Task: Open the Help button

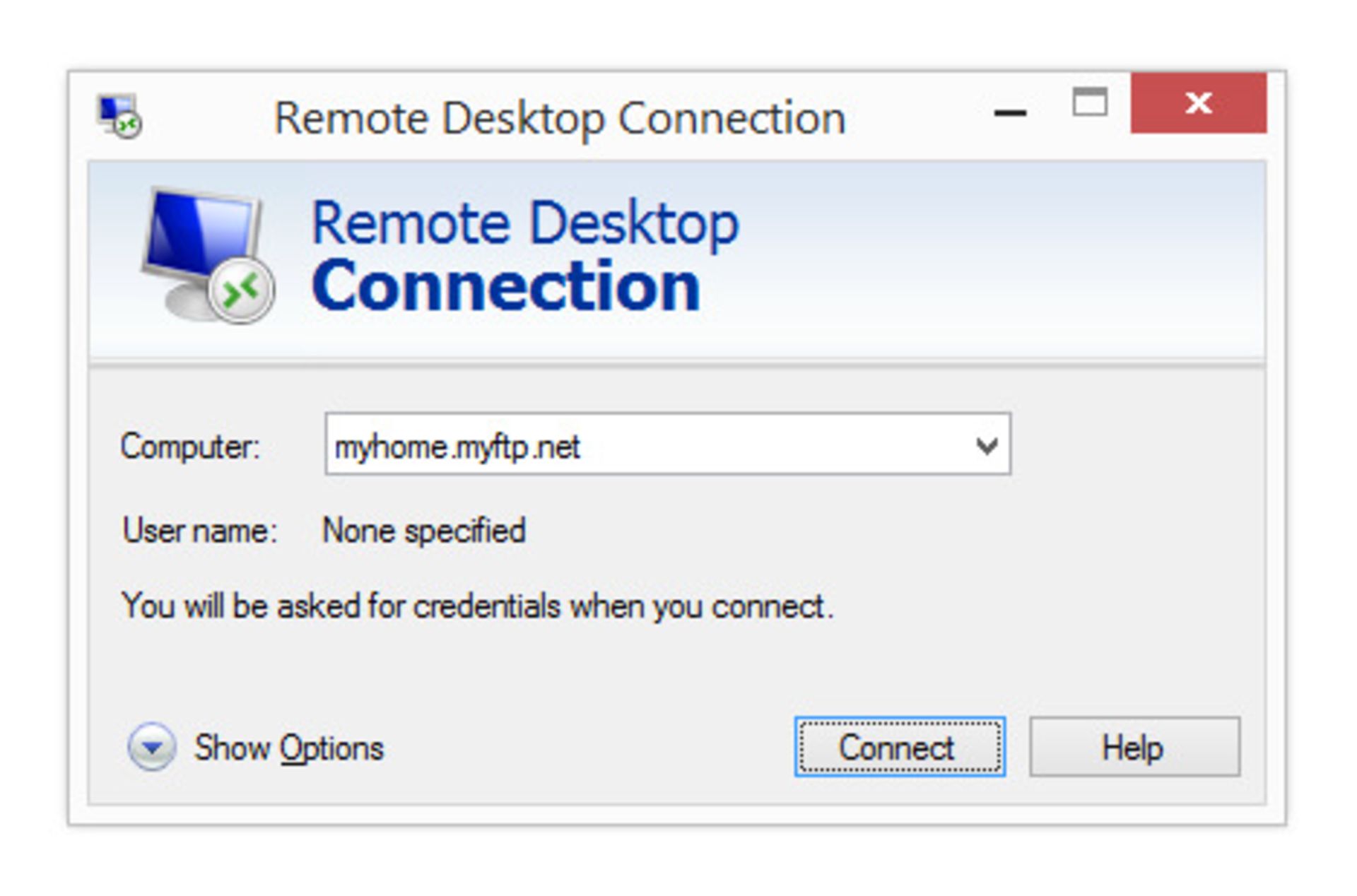Action: pos(1134,747)
